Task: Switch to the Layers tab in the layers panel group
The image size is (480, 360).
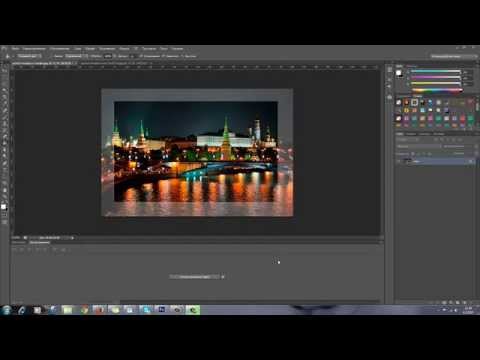Action: point(399,134)
